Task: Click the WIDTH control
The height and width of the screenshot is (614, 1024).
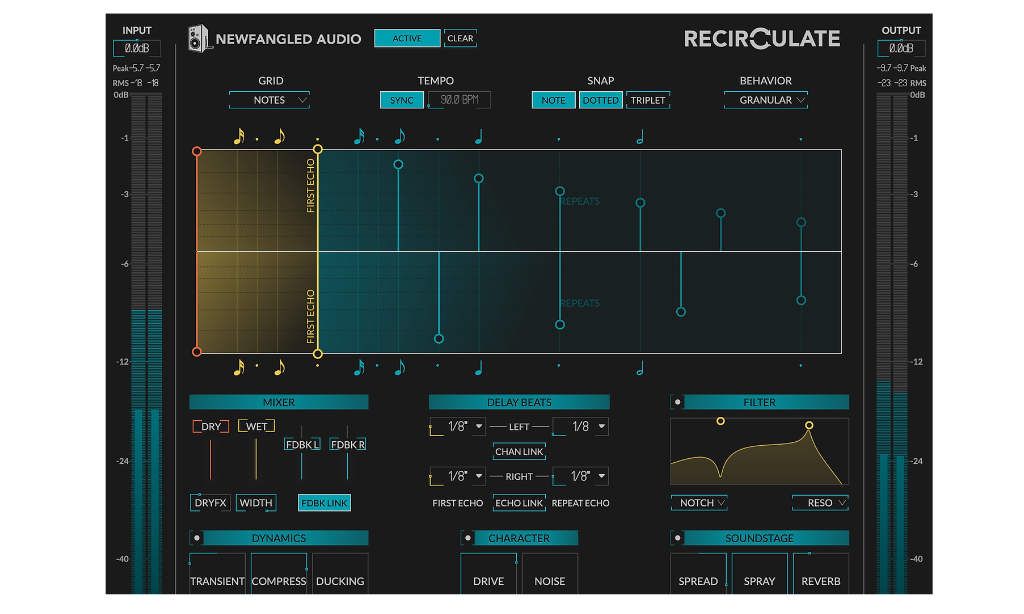Action: tap(256, 503)
